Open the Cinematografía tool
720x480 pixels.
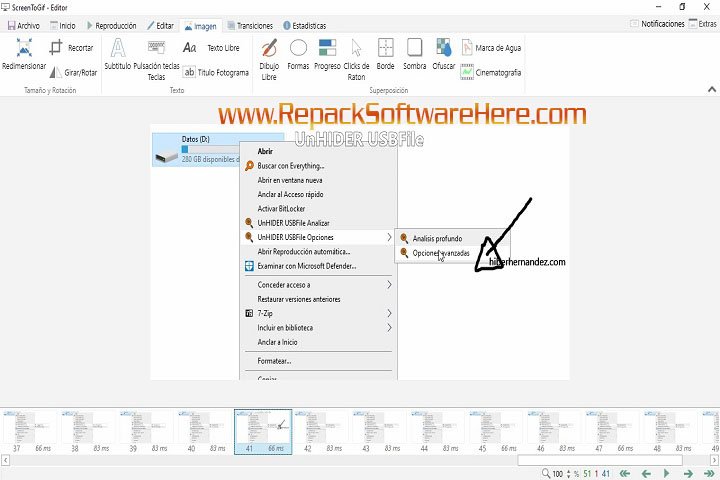point(491,72)
